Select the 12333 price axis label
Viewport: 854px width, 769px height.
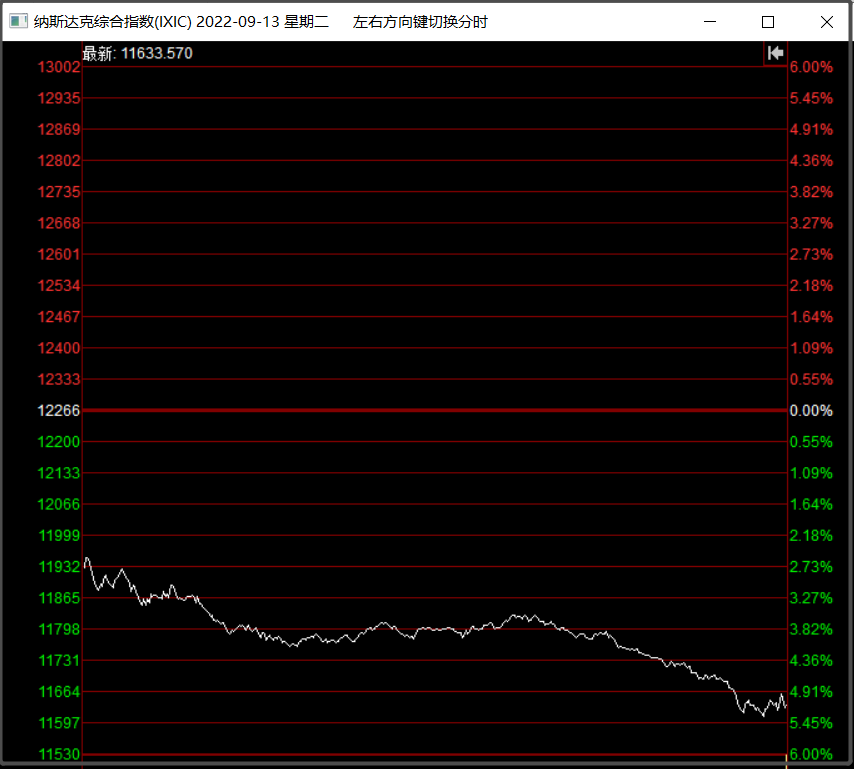(x=59, y=380)
